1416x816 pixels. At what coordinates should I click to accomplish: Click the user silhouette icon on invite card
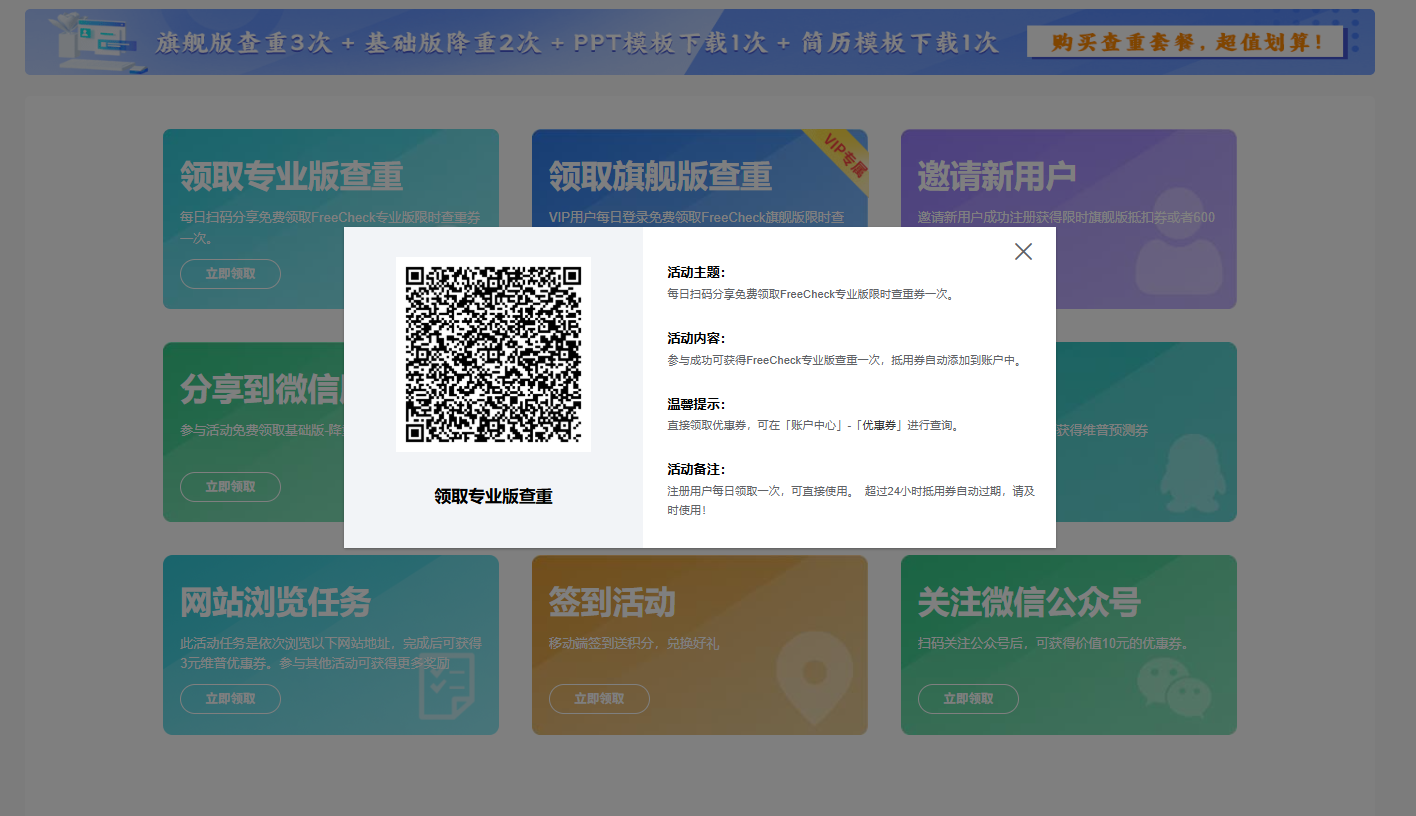click(1178, 240)
